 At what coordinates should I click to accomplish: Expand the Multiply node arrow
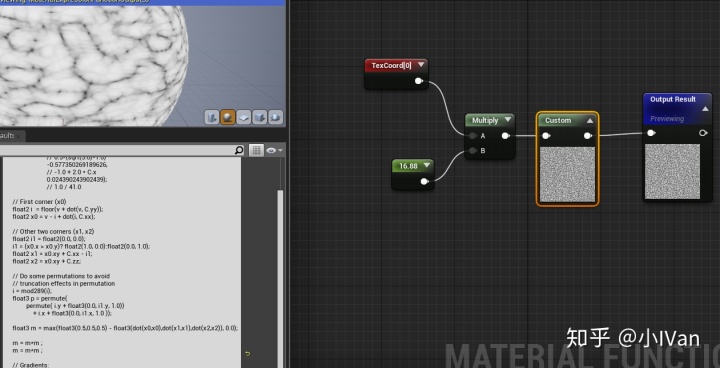click(507, 120)
